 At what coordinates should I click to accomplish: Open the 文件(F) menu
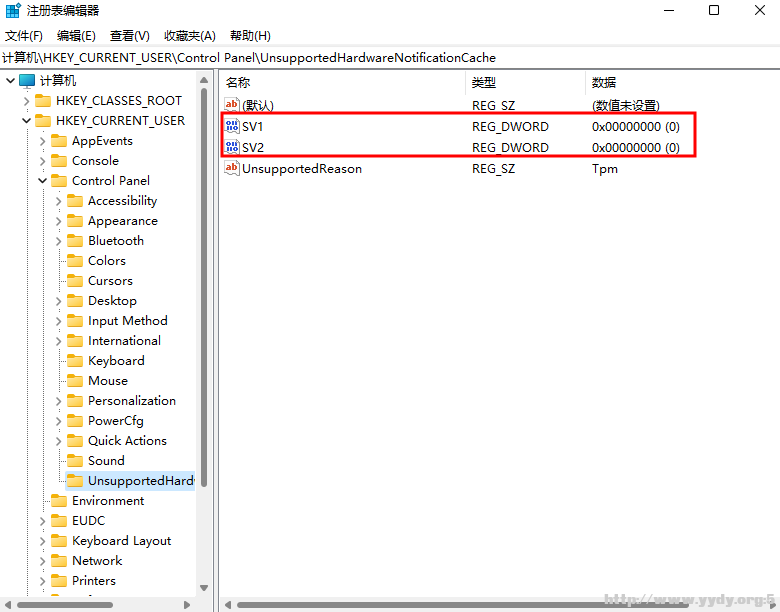pyautogui.click(x=23, y=36)
